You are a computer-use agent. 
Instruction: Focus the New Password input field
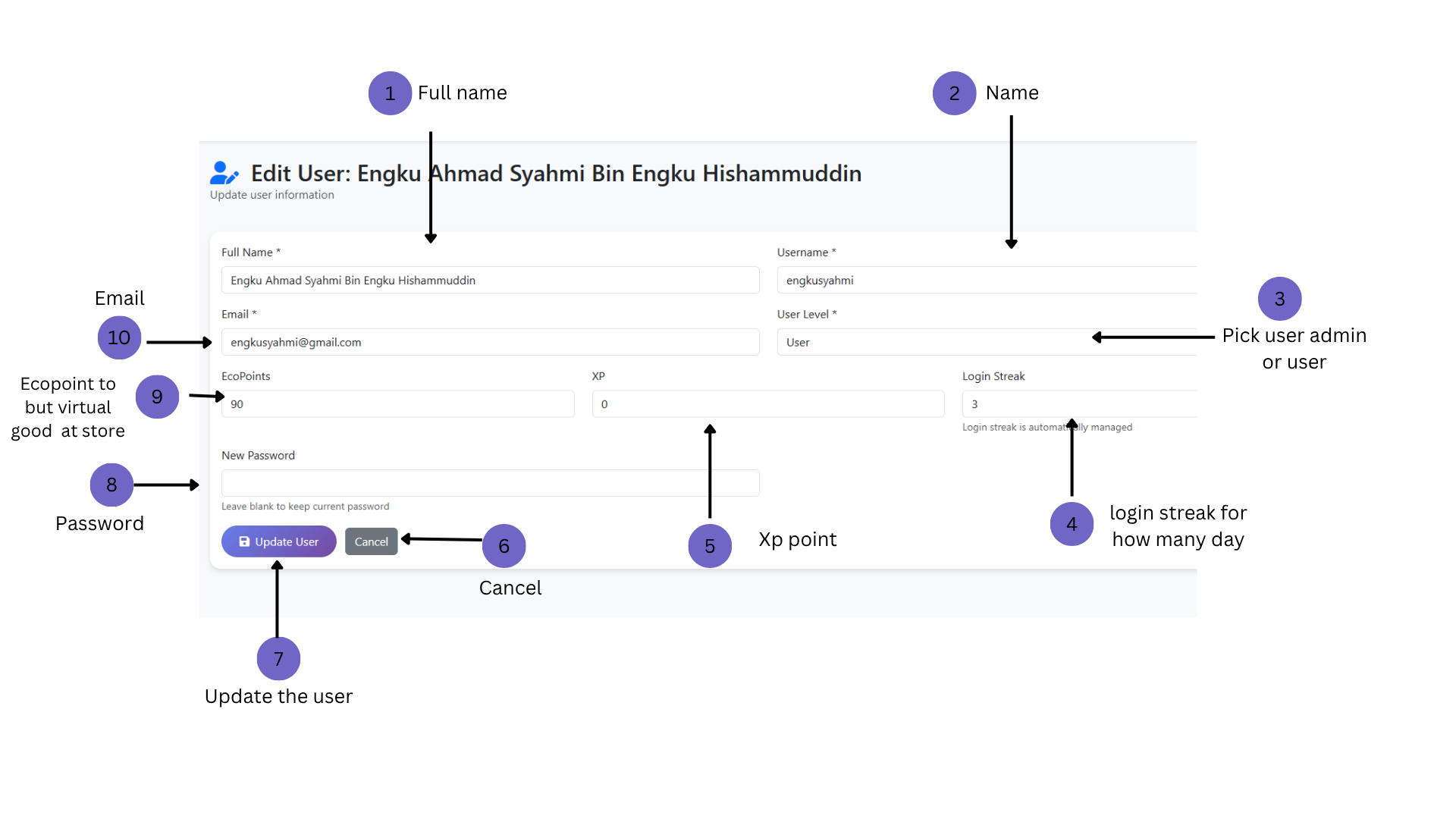tap(490, 483)
